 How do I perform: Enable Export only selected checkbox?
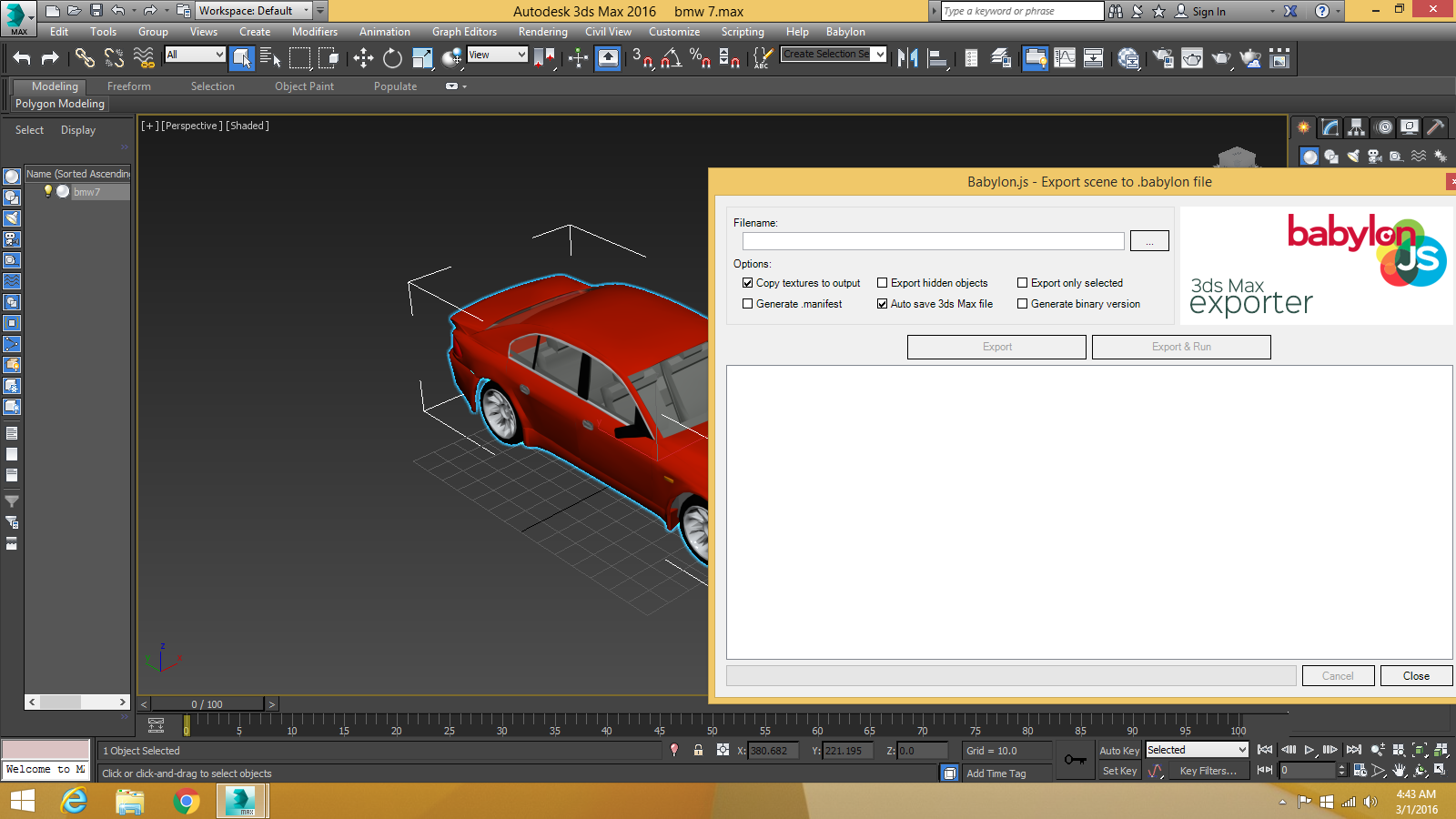(x=1022, y=283)
